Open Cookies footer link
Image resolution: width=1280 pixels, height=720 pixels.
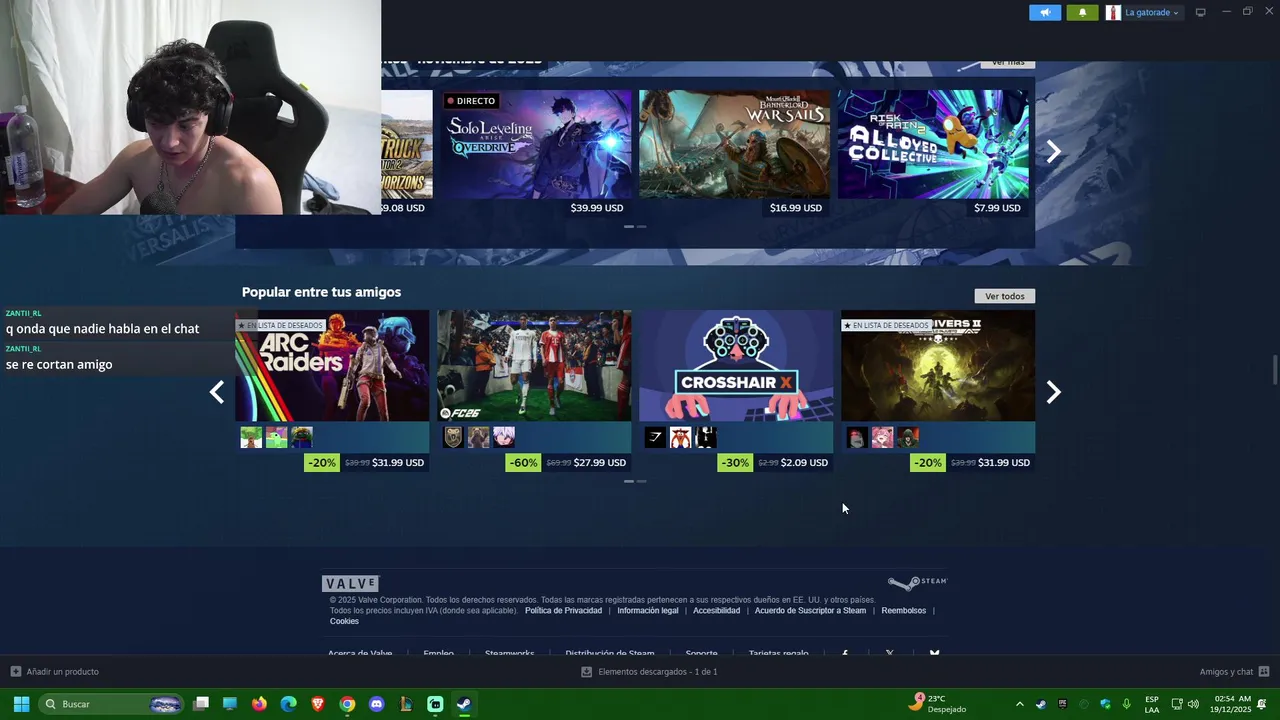344,621
